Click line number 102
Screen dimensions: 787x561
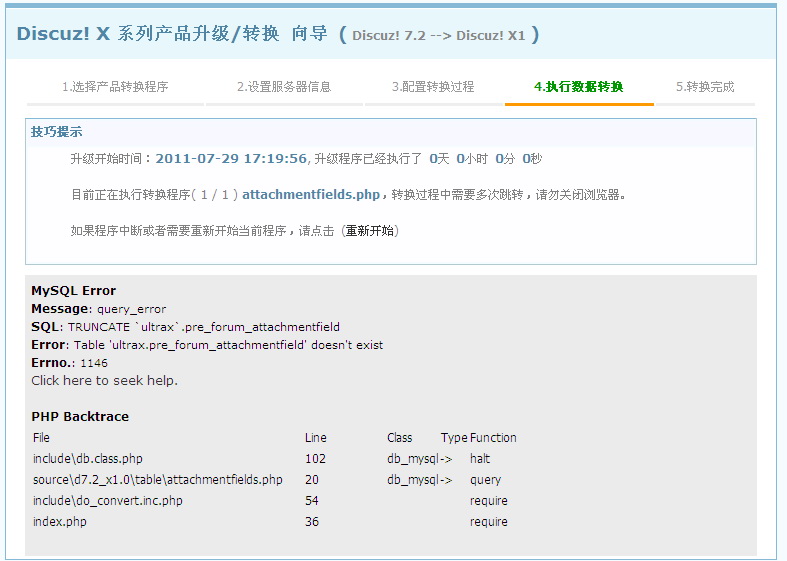315,459
